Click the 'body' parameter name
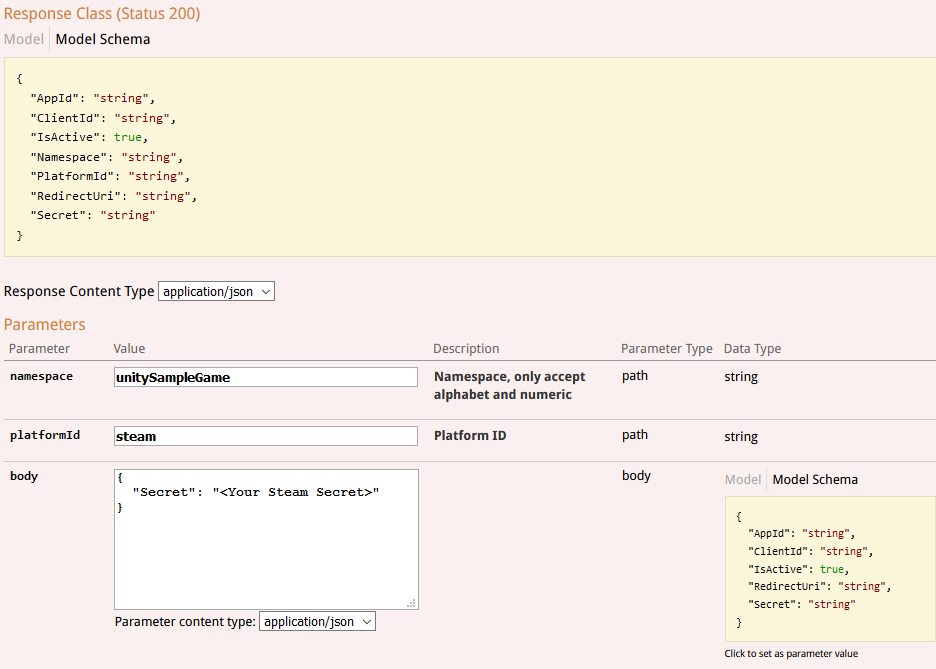Viewport: 936px width, 669px height. point(24,476)
